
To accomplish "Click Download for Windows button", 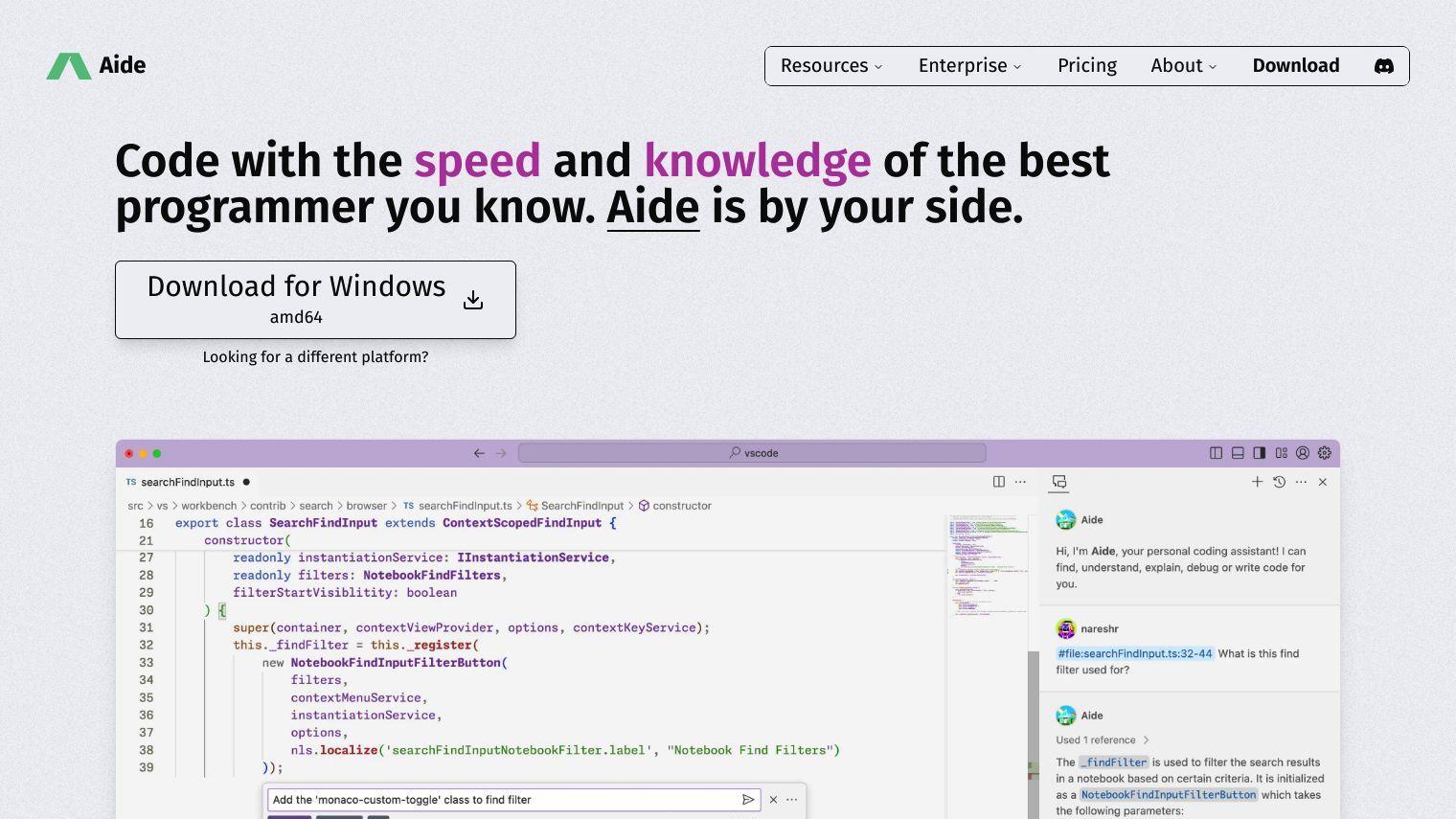I will (315, 300).
